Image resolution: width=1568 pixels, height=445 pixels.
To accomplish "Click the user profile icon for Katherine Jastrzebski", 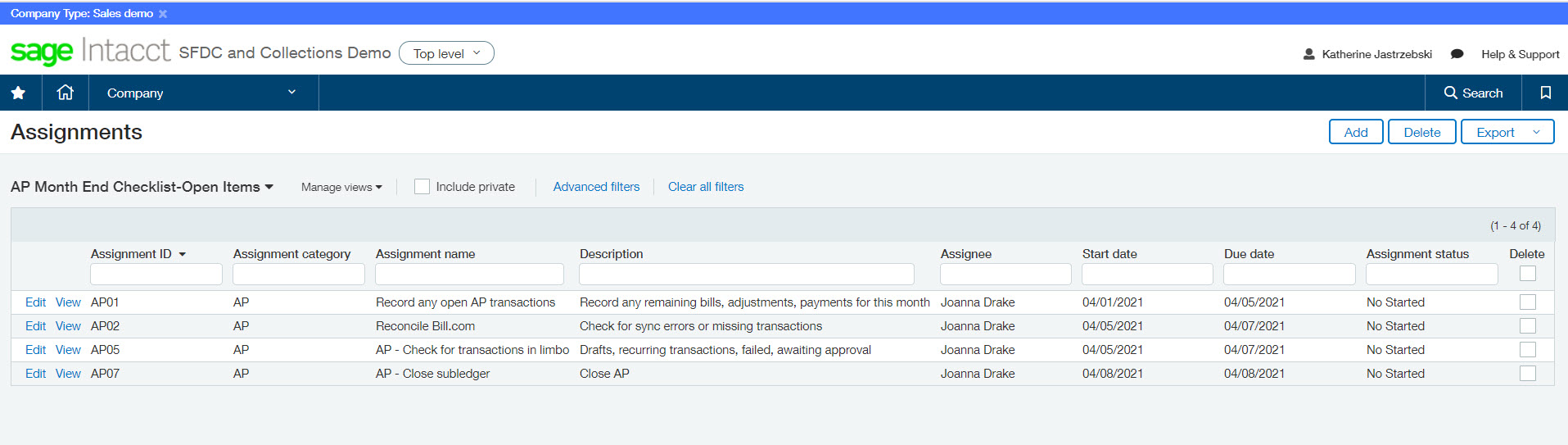I will 1308,54.
